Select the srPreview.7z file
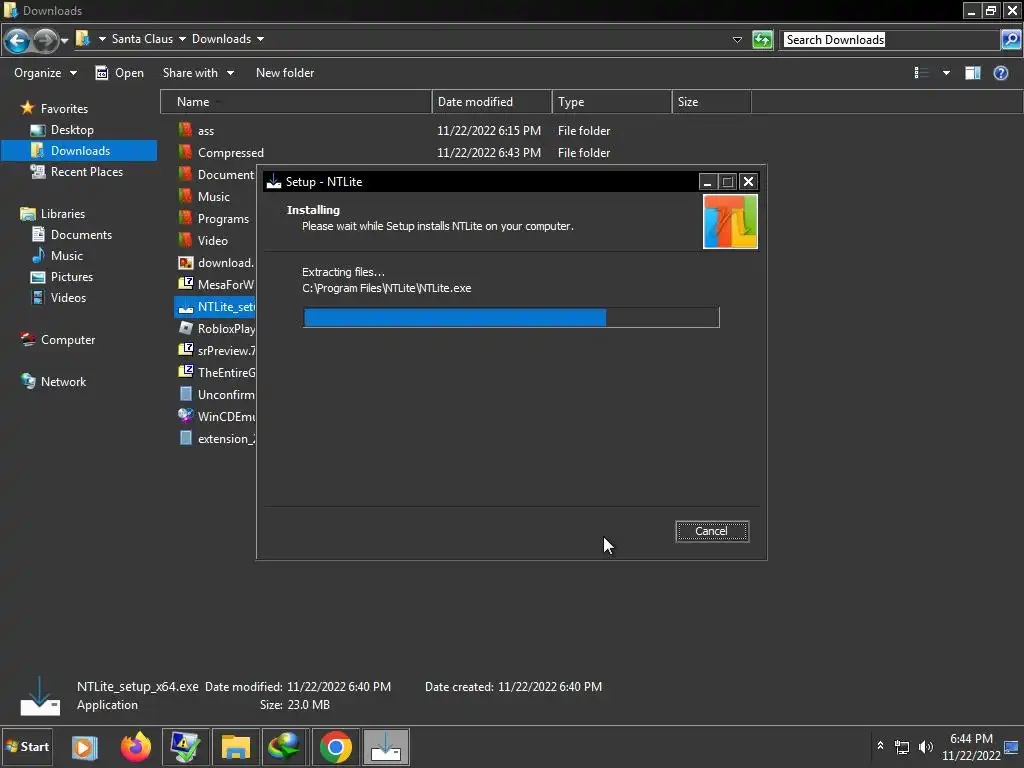 click(216, 351)
